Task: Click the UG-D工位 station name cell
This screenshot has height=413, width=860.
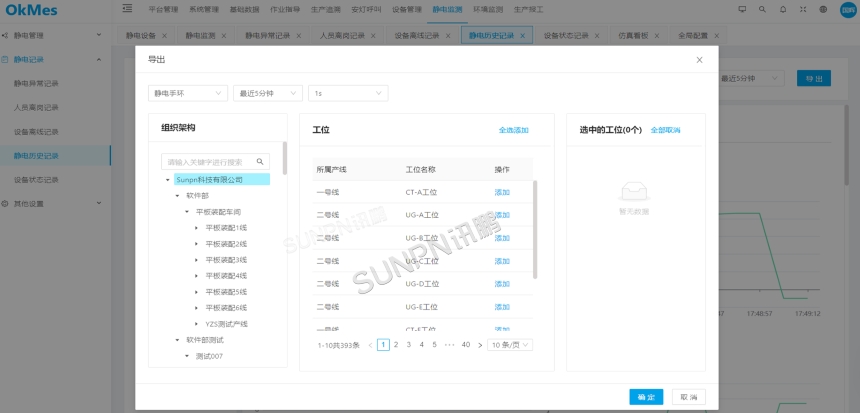Action: click(422, 284)
